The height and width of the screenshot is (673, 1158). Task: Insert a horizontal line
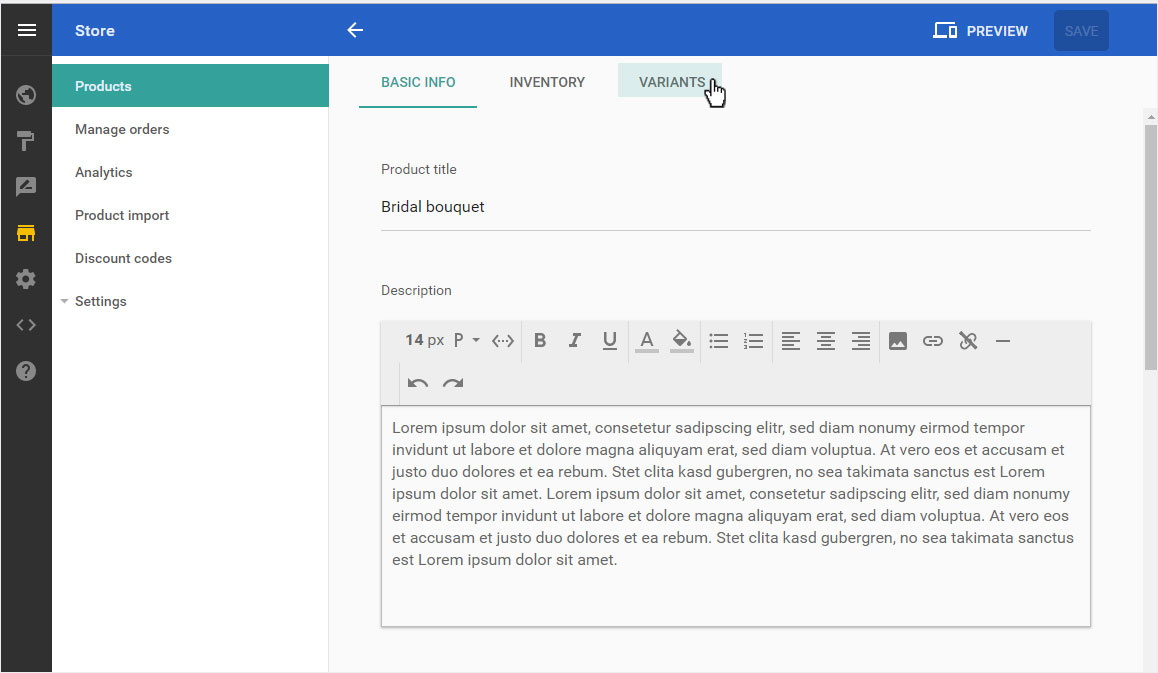pos(1003,341)
